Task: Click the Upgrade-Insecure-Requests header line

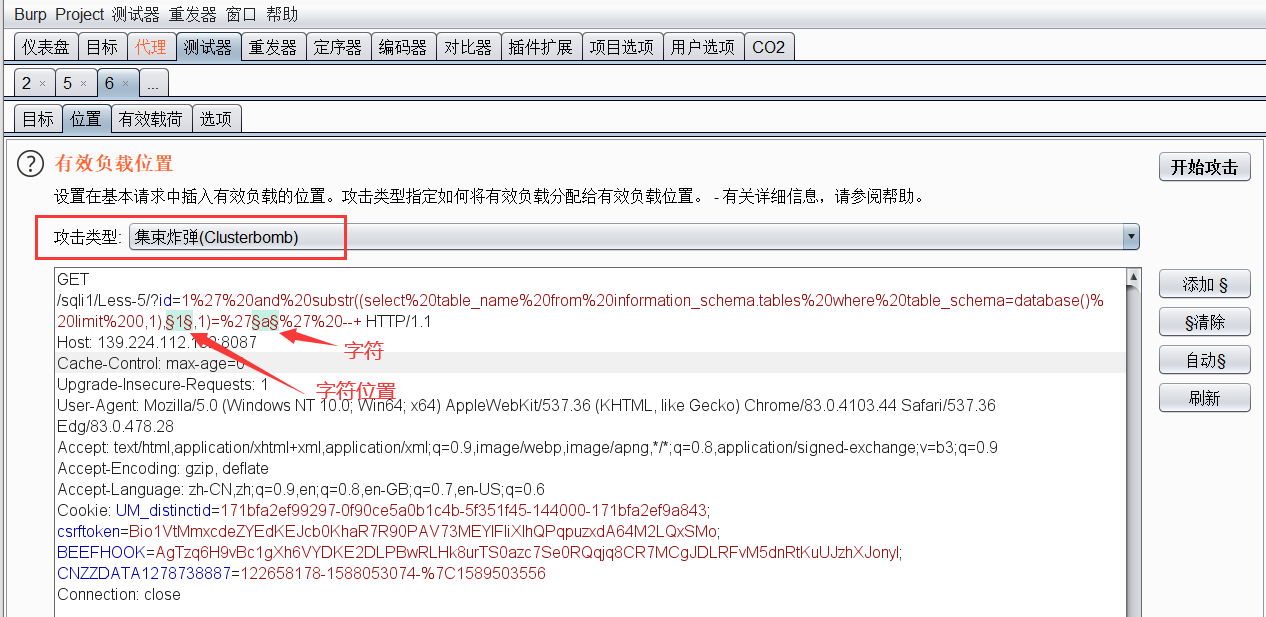Action: (162, 385)
